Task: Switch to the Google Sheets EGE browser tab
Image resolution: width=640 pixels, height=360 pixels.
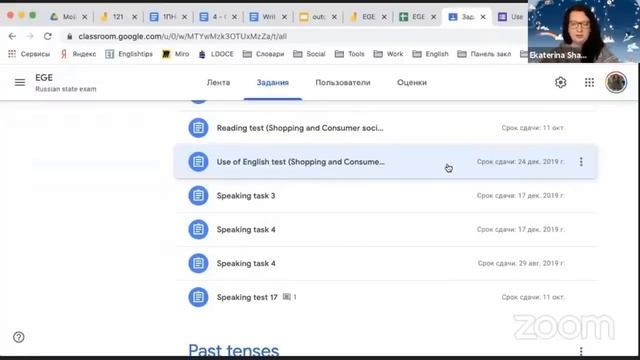Action: pos(416,17)
